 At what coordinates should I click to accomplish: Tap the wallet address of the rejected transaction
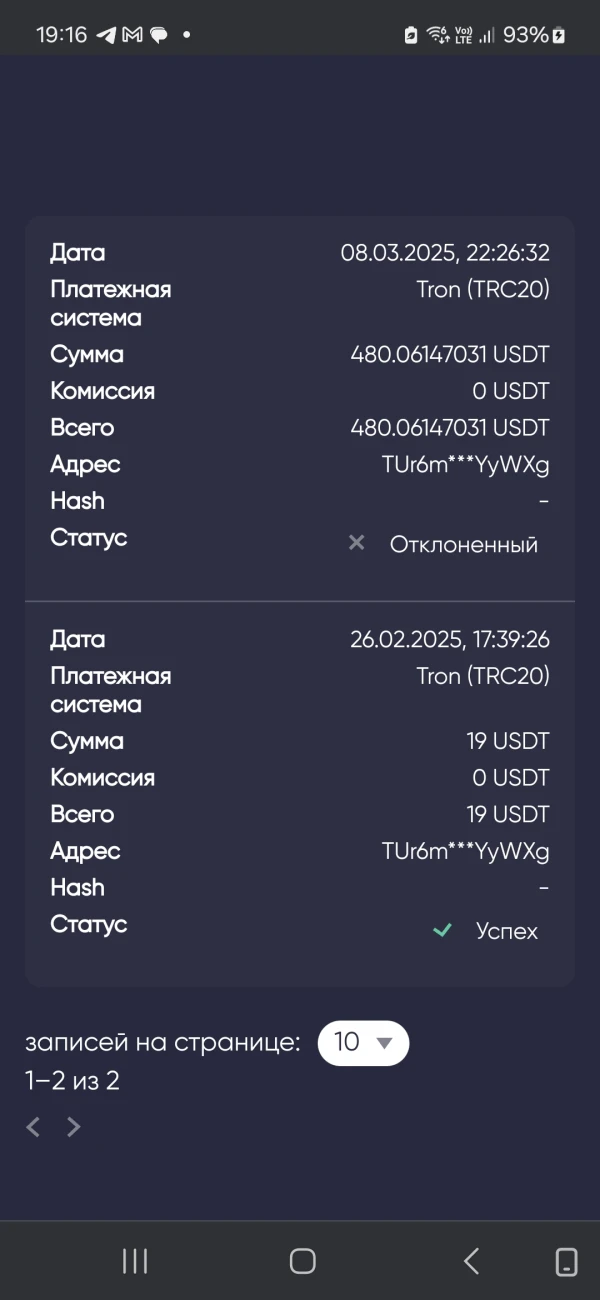pyautogui.click(x=465, y=464)
